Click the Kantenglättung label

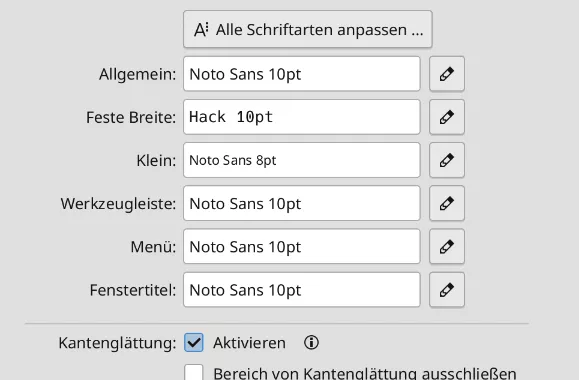[117, 343]
